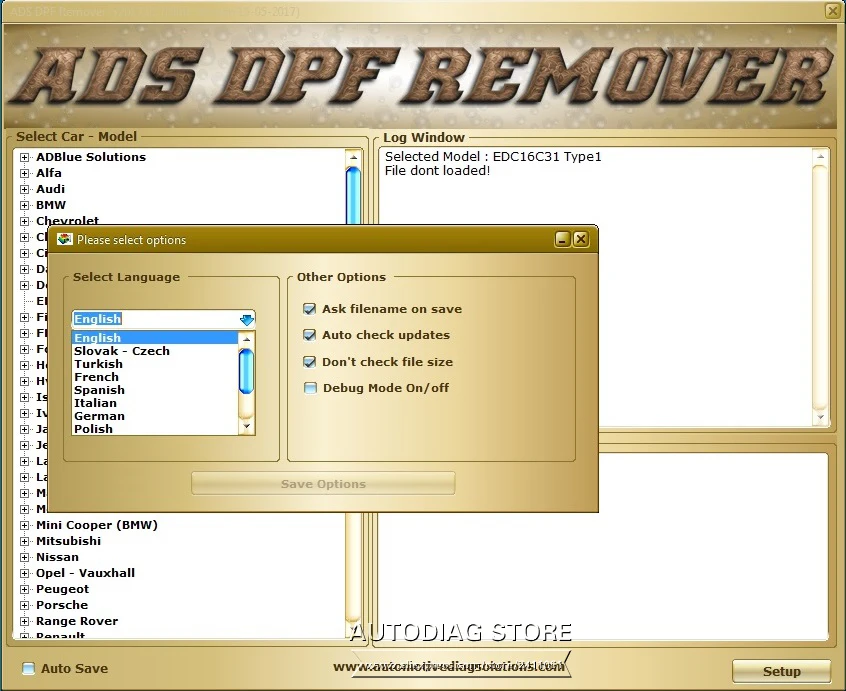Screen dimensions: 846x691
Task: Close the ADS DPF Remover window
Action: (x=833, y=11)
